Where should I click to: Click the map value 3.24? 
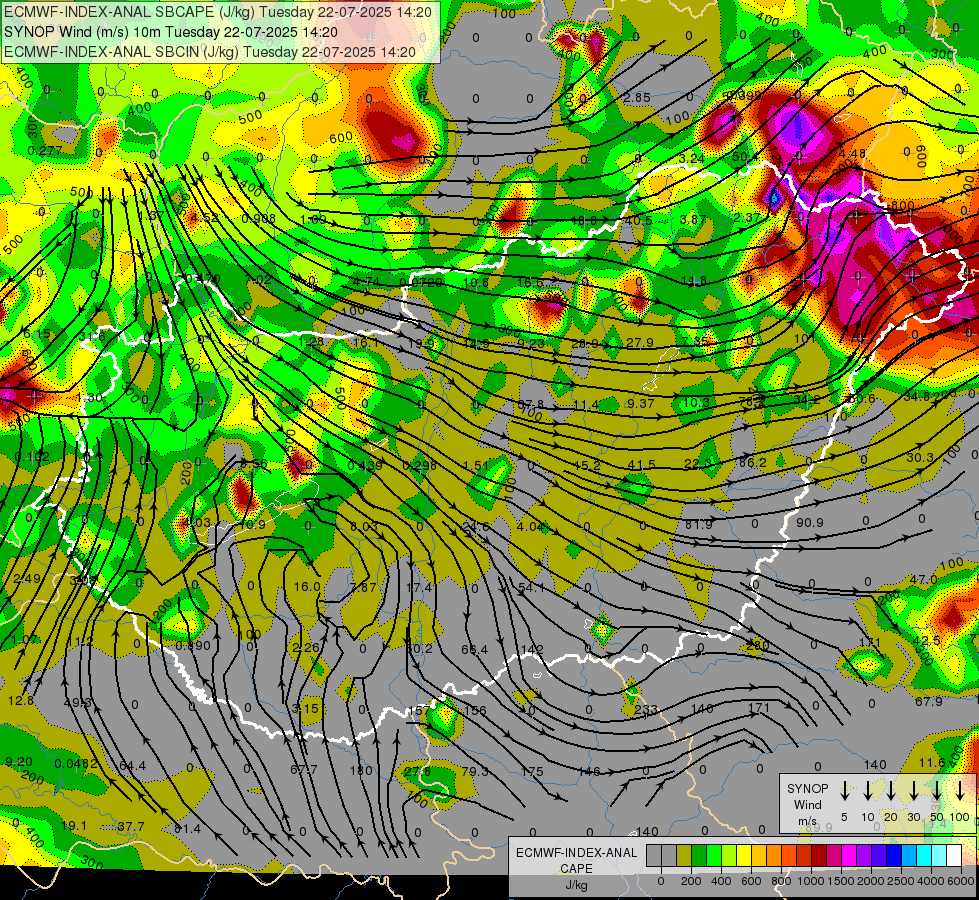691,158
